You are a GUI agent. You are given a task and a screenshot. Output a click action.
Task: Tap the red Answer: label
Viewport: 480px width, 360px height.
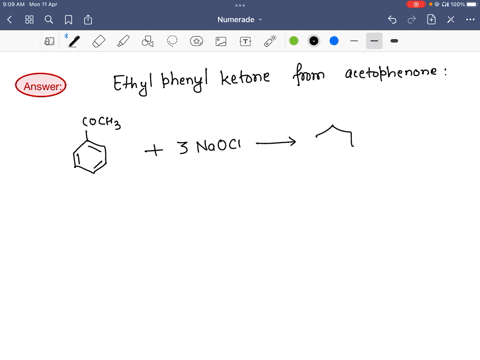coord(41,85)
